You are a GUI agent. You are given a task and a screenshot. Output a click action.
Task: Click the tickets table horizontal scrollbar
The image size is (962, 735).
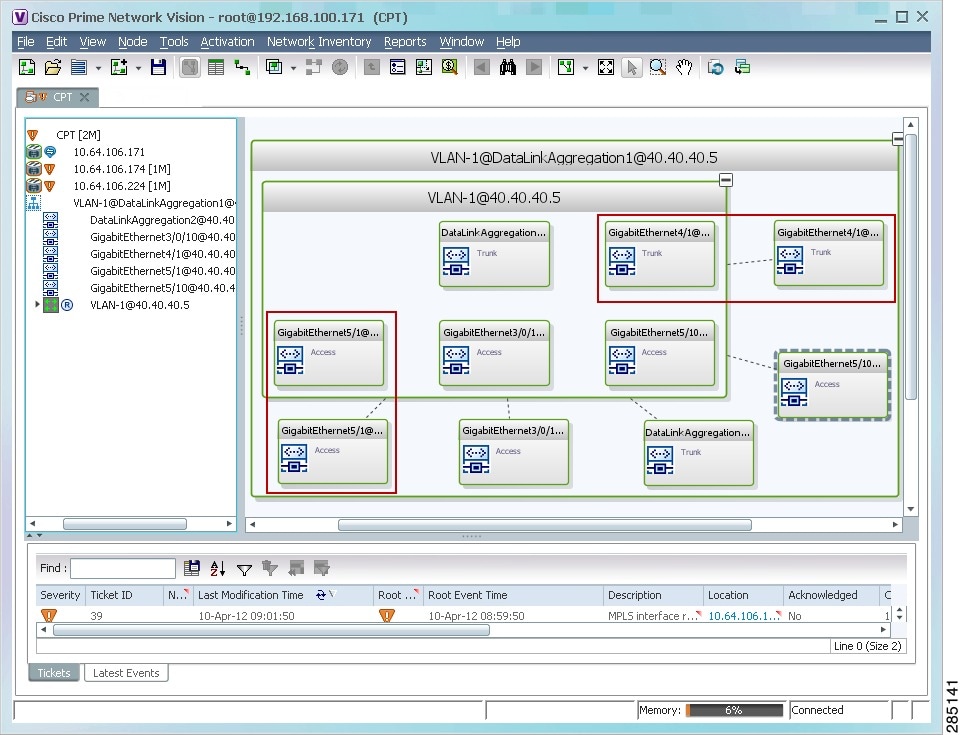pos(271,630)
